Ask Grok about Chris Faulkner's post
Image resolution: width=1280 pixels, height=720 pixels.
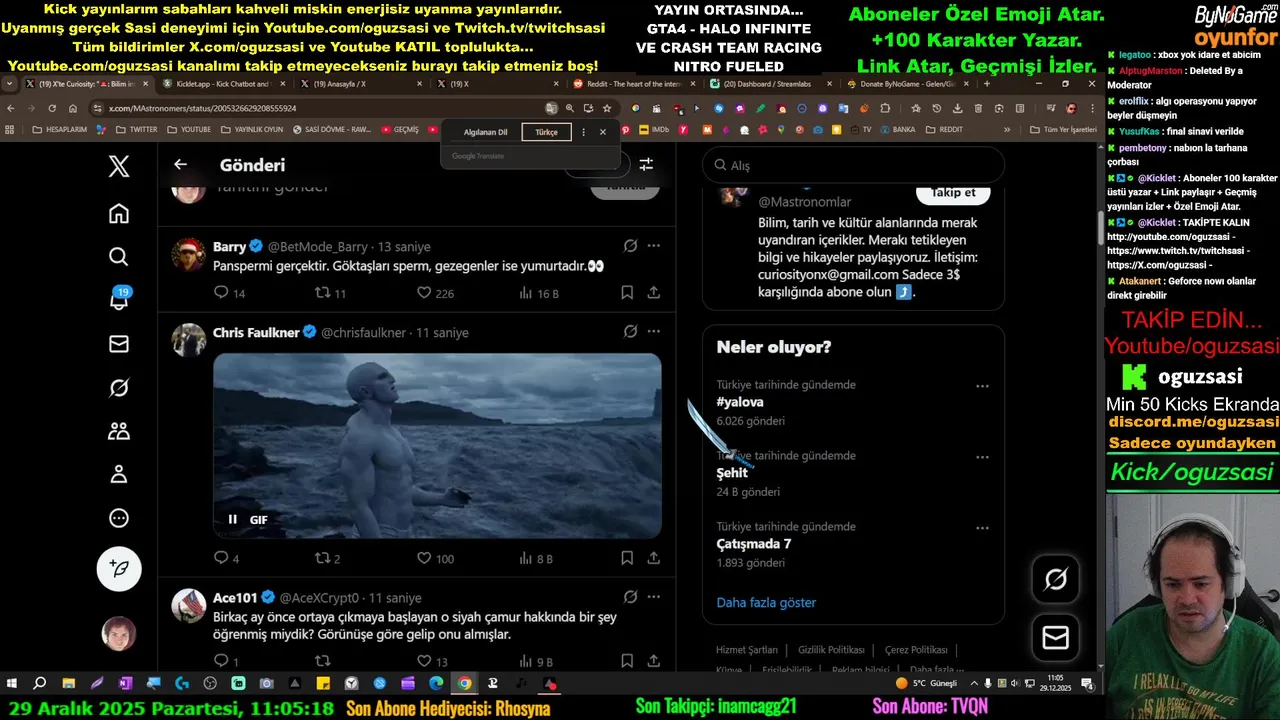(630, 332)
